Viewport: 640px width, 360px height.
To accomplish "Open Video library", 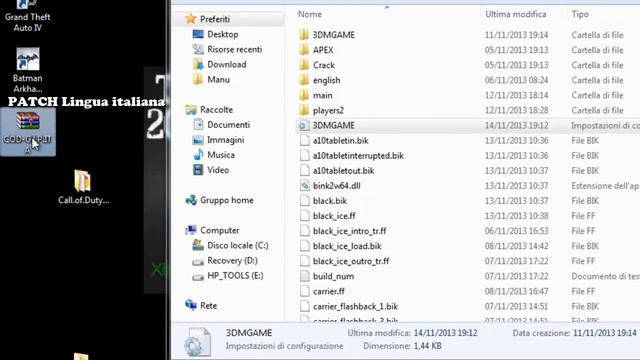I will point(218,170).
